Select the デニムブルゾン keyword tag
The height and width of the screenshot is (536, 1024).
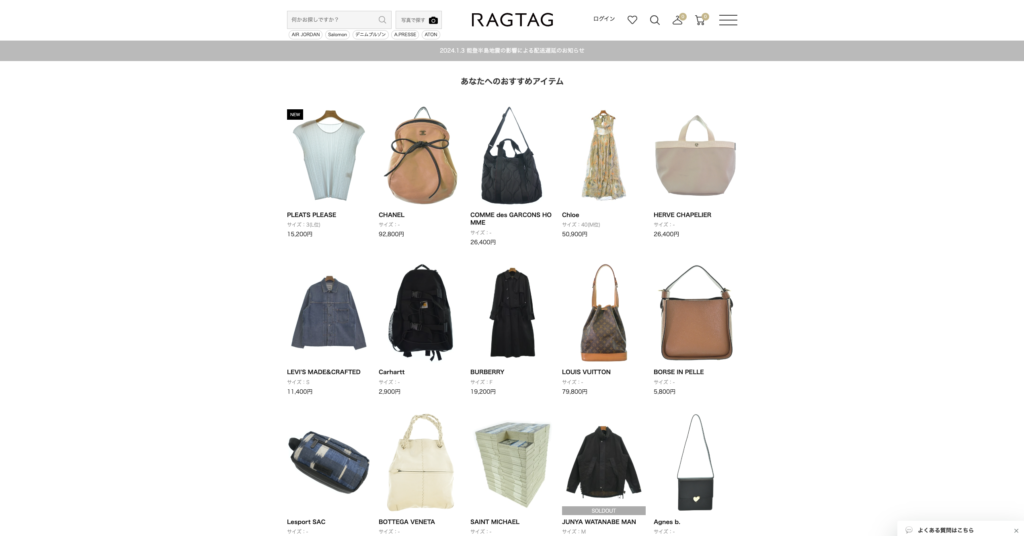370,35
